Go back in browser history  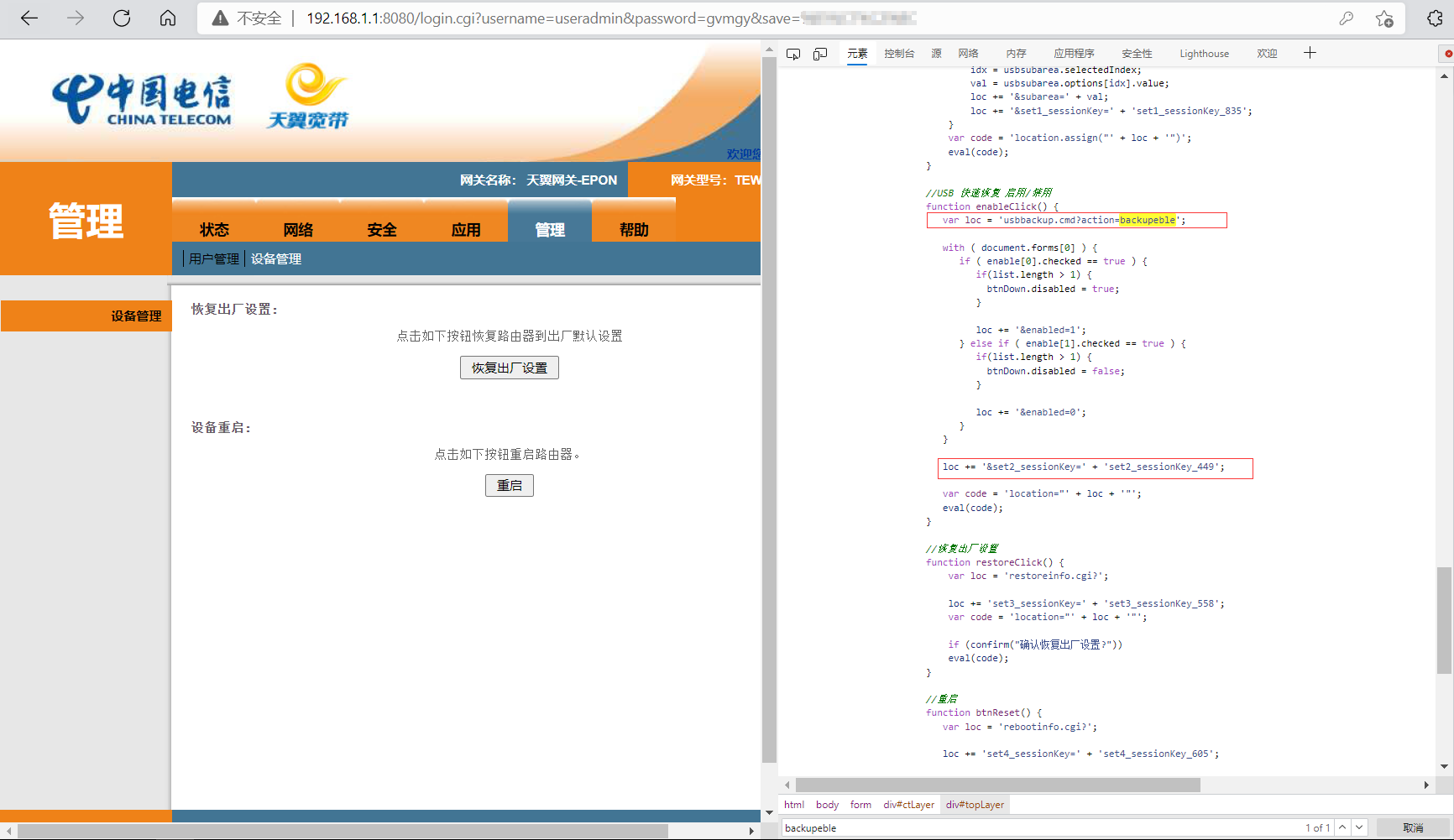29,18
